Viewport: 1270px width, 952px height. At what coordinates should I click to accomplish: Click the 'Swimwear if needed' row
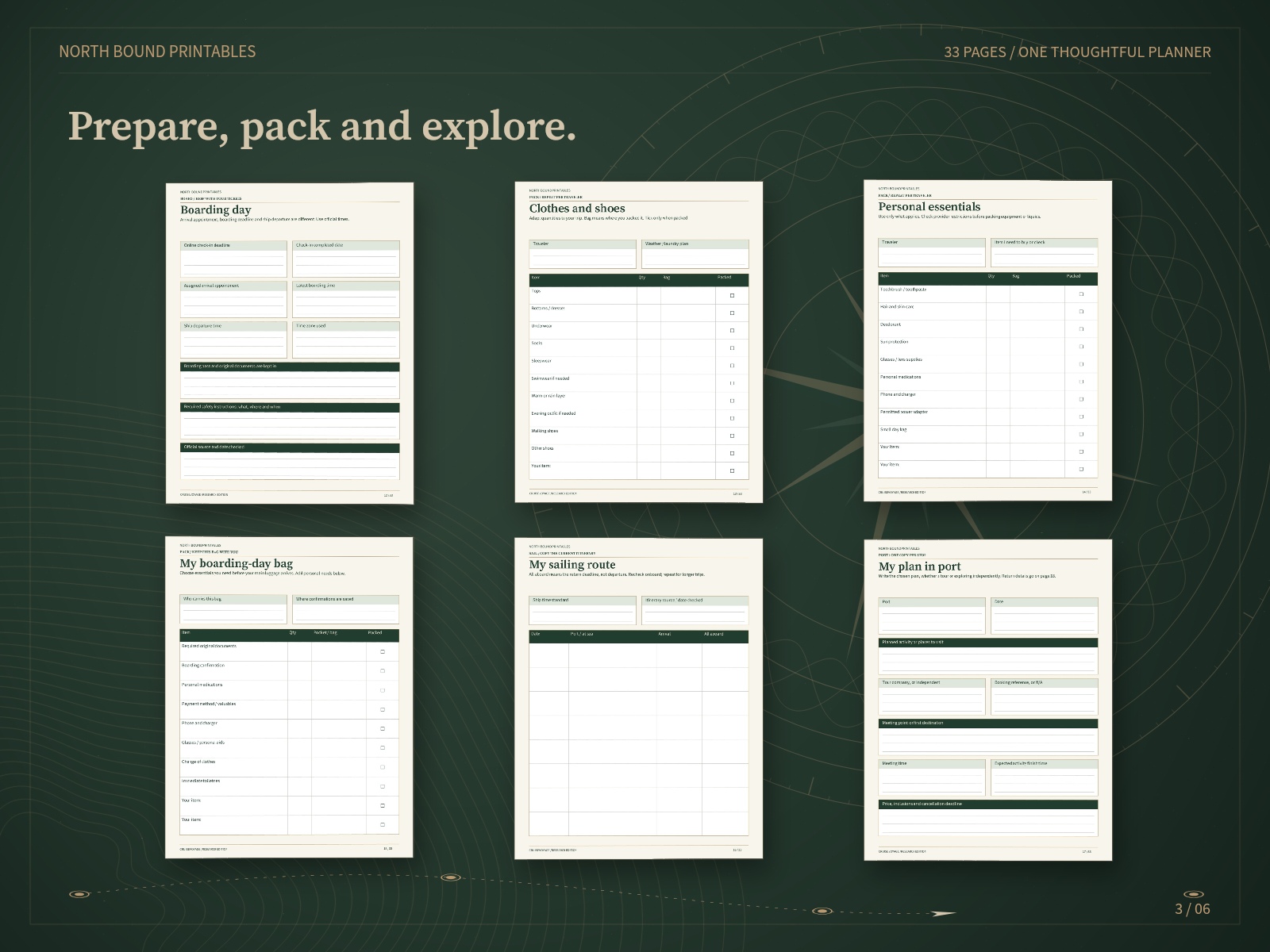(639, 383)
